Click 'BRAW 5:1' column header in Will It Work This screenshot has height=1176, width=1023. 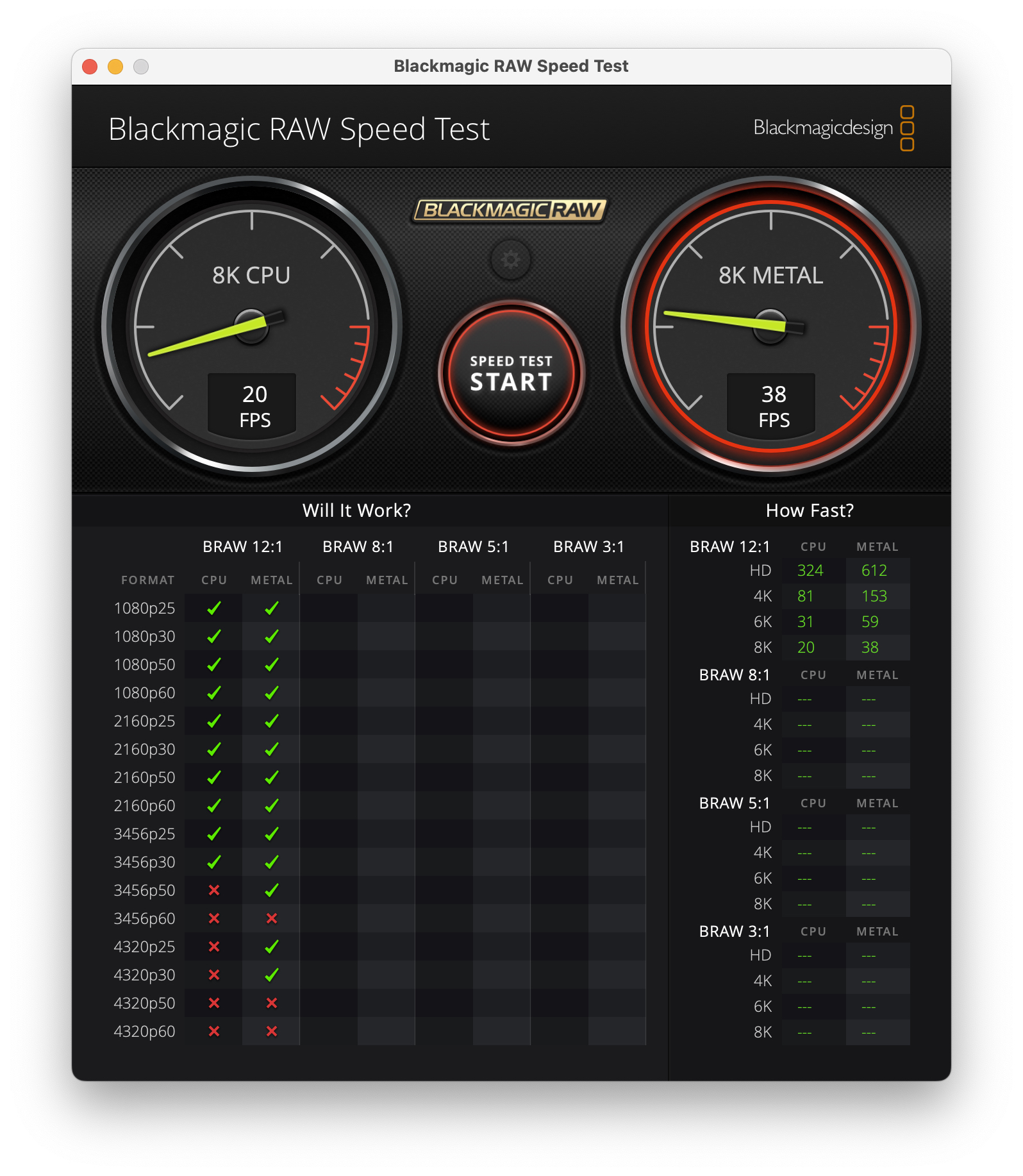473,547
